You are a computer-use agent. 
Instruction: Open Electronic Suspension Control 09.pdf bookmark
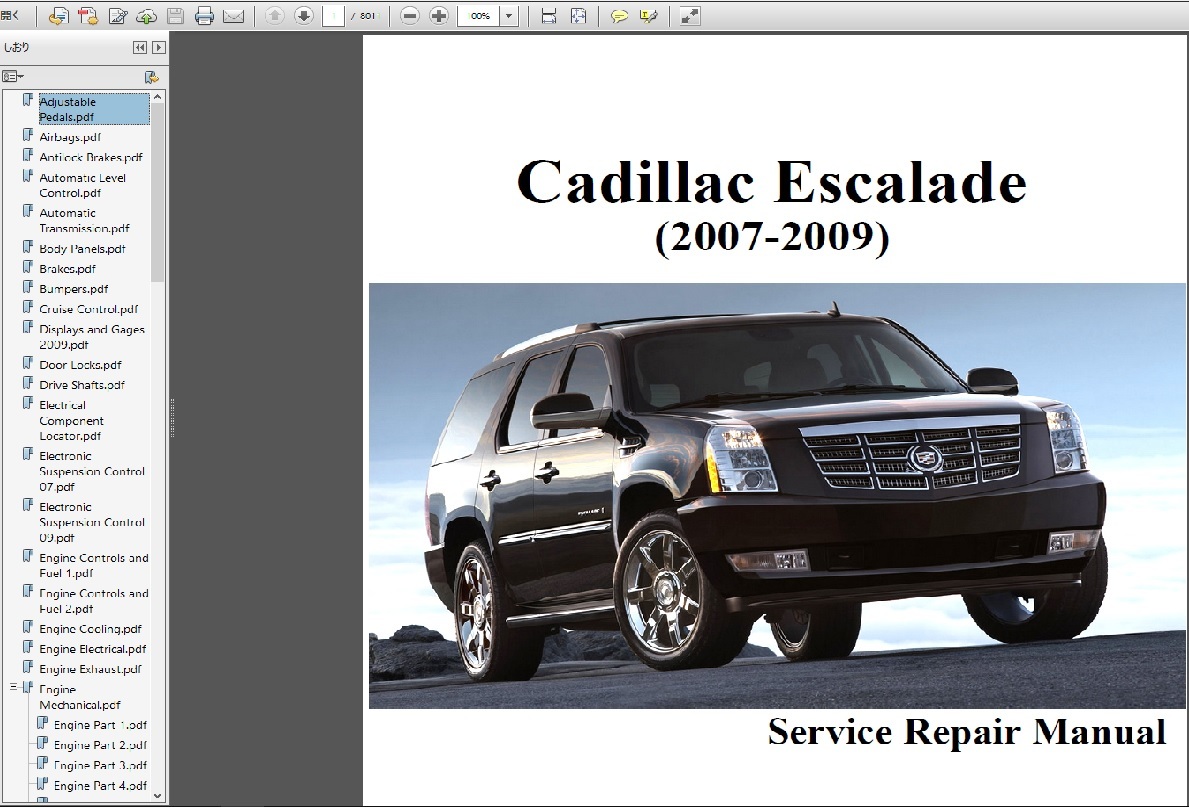click(x=92, y=523)
